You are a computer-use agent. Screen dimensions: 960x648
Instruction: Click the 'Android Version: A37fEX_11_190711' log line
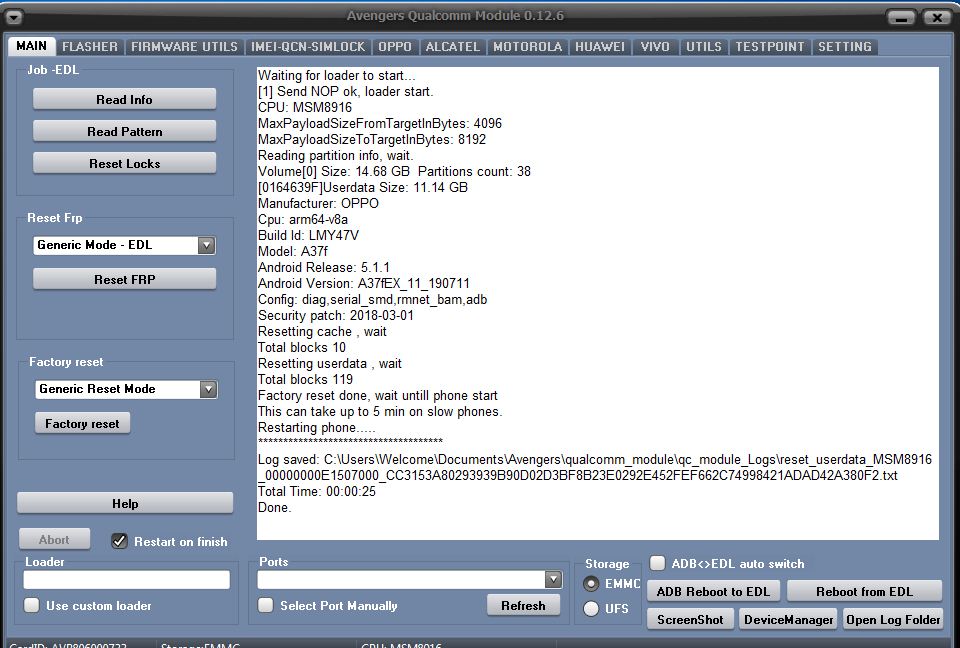(x=364, y=283)
